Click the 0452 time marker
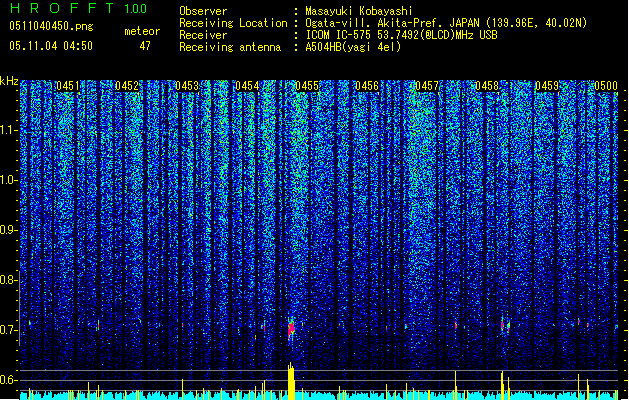Viewport: 629px width, 400px height. (x=127, y=86)
